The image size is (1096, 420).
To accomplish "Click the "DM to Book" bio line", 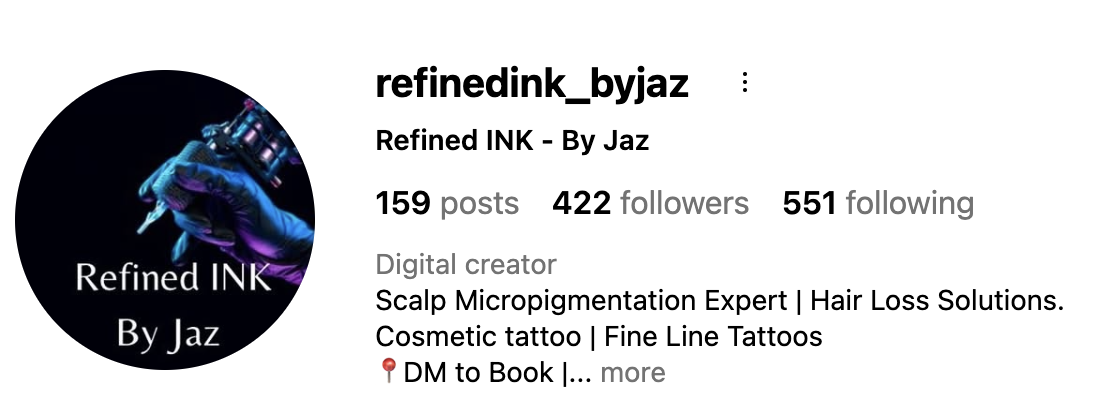I will 478,372.
